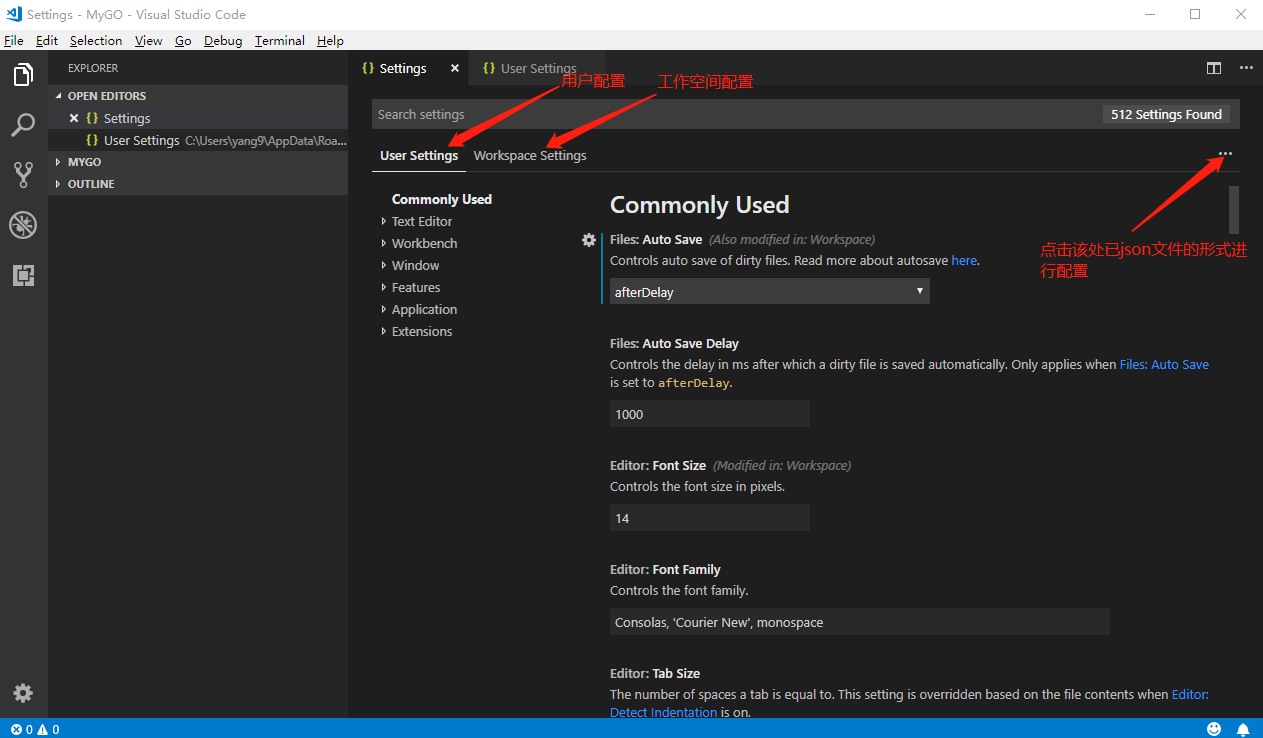
Task: Click the Manage gear at bottom left
Action: click(x=22, y=692)
